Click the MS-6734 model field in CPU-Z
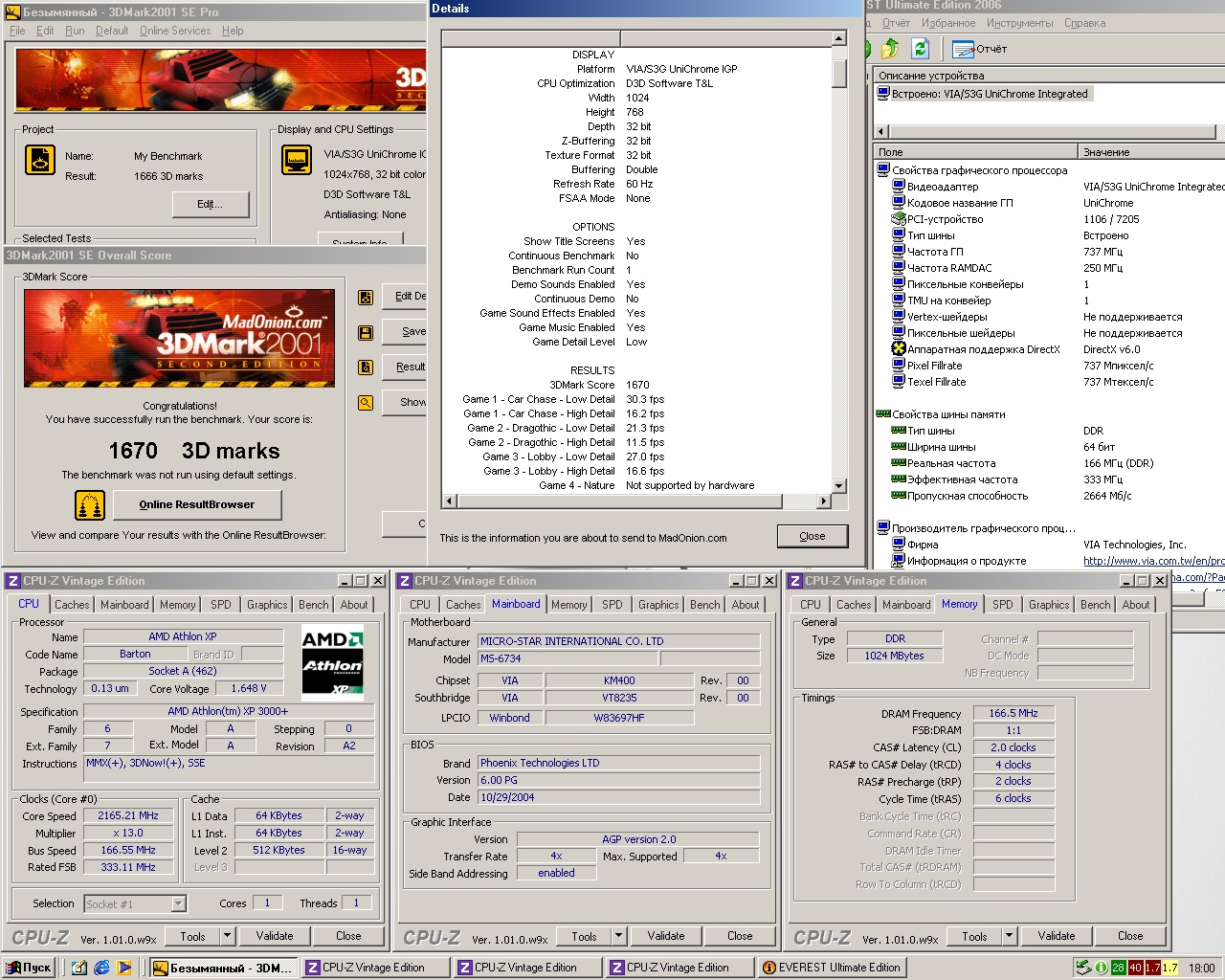 [x=568, y=658]
